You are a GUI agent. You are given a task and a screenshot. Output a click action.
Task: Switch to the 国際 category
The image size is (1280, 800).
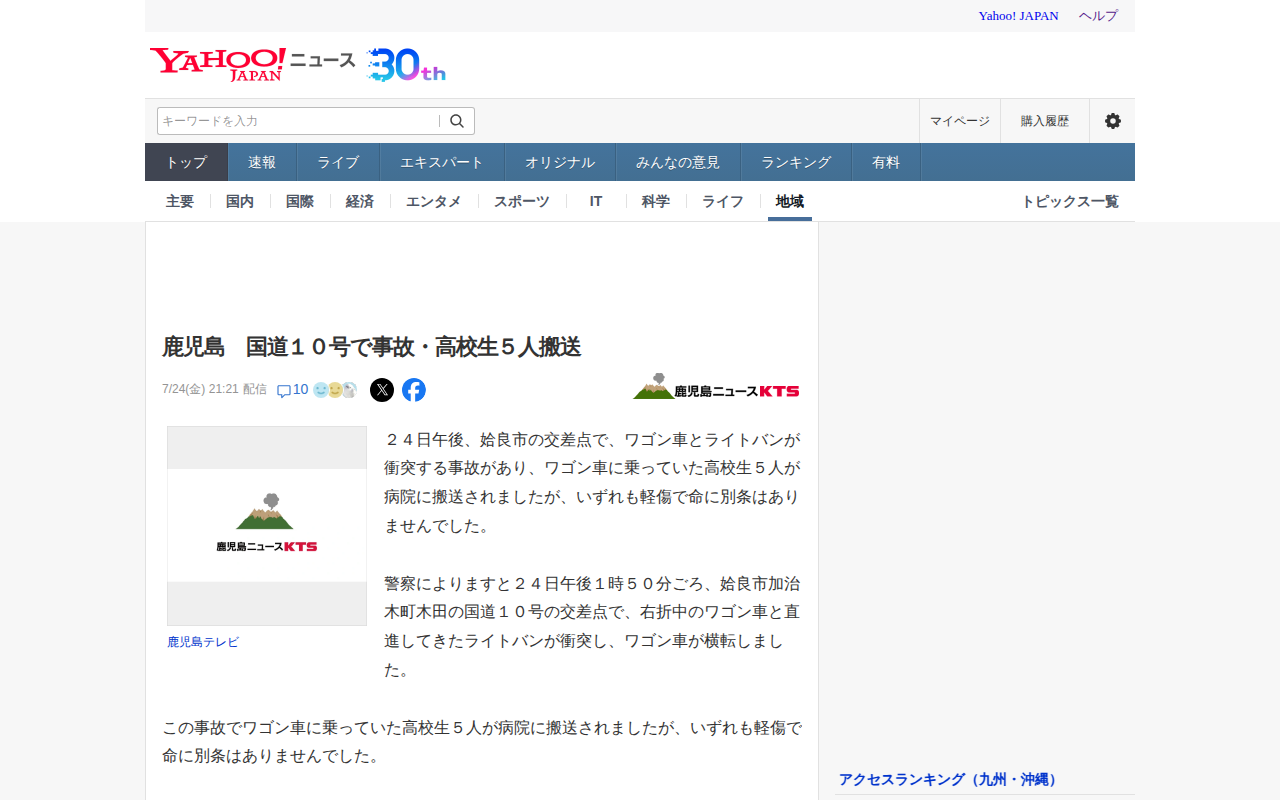point(300,201)
